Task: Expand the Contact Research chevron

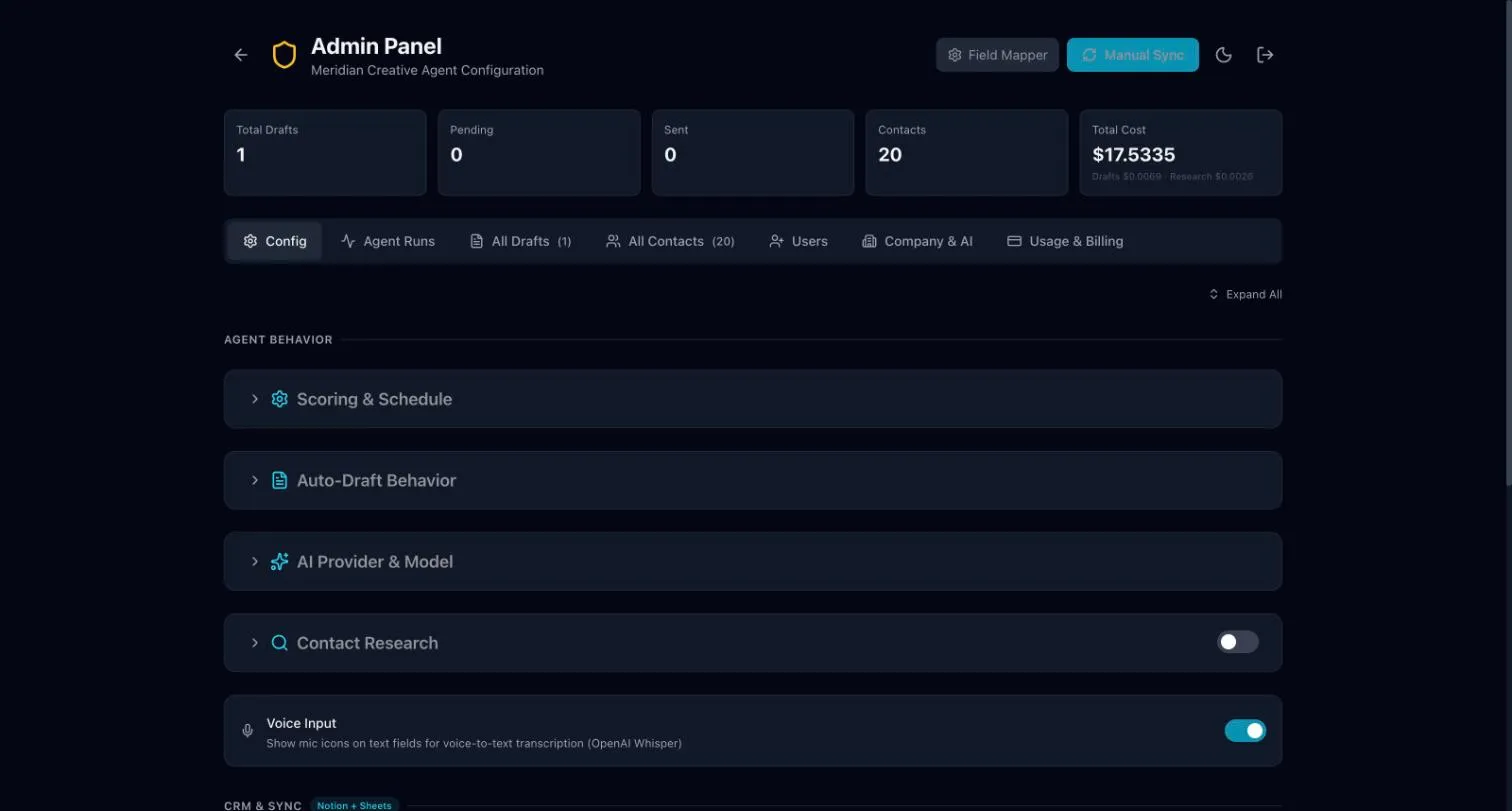Action: pyautogui.click(x=255, y=643)
